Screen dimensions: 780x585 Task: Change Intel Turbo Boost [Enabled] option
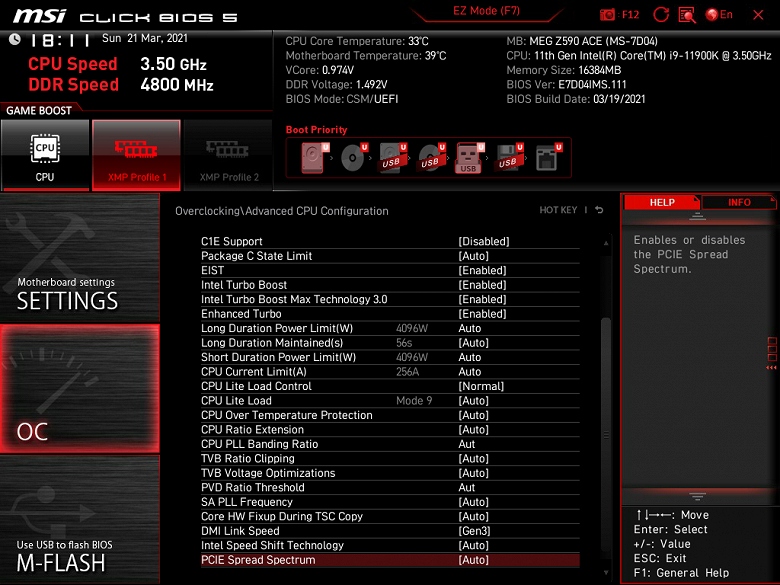pyautogui.click(x=390, y=285)
